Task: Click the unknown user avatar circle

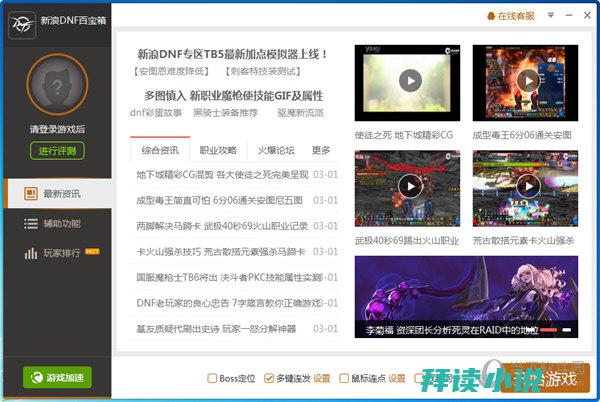Action: [57, 85]
